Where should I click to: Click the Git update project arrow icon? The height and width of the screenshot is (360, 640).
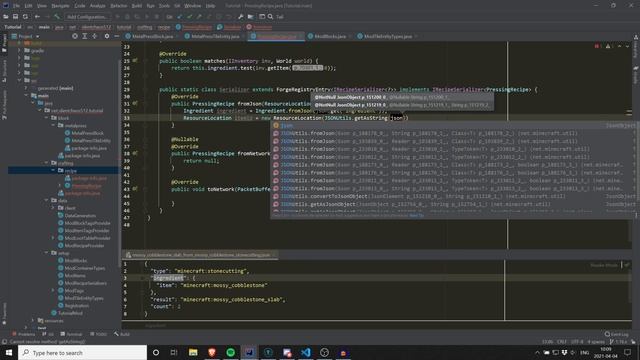[x=180, y=17]
